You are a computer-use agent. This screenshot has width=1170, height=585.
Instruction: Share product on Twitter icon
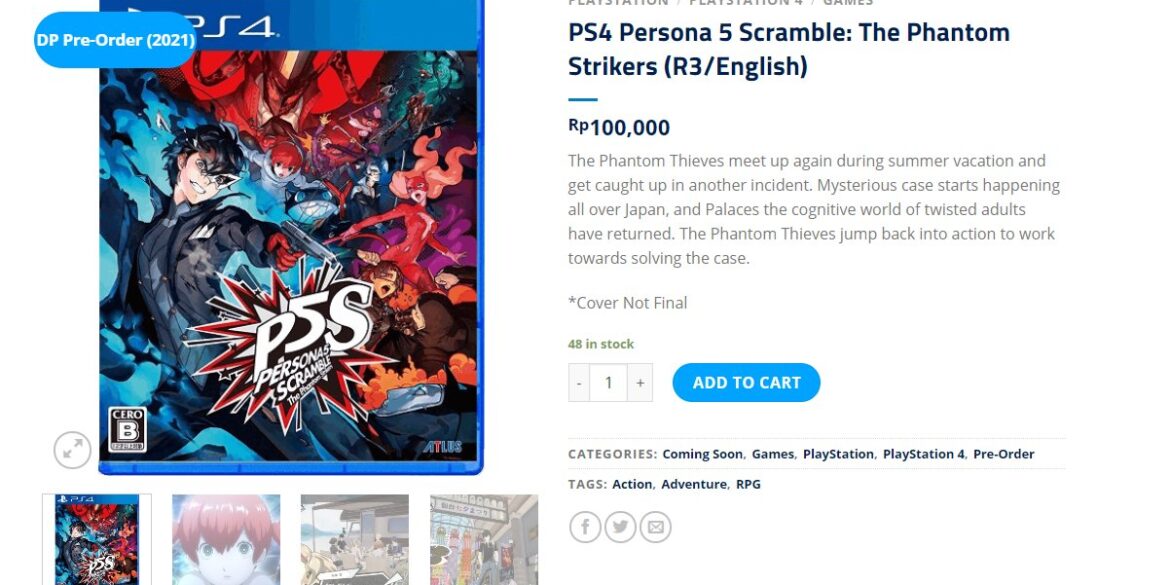[620, 527]
